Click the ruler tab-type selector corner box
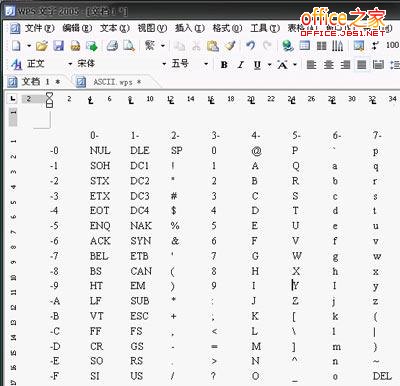This screenshot has height=386, width=400. coord(13,99)
